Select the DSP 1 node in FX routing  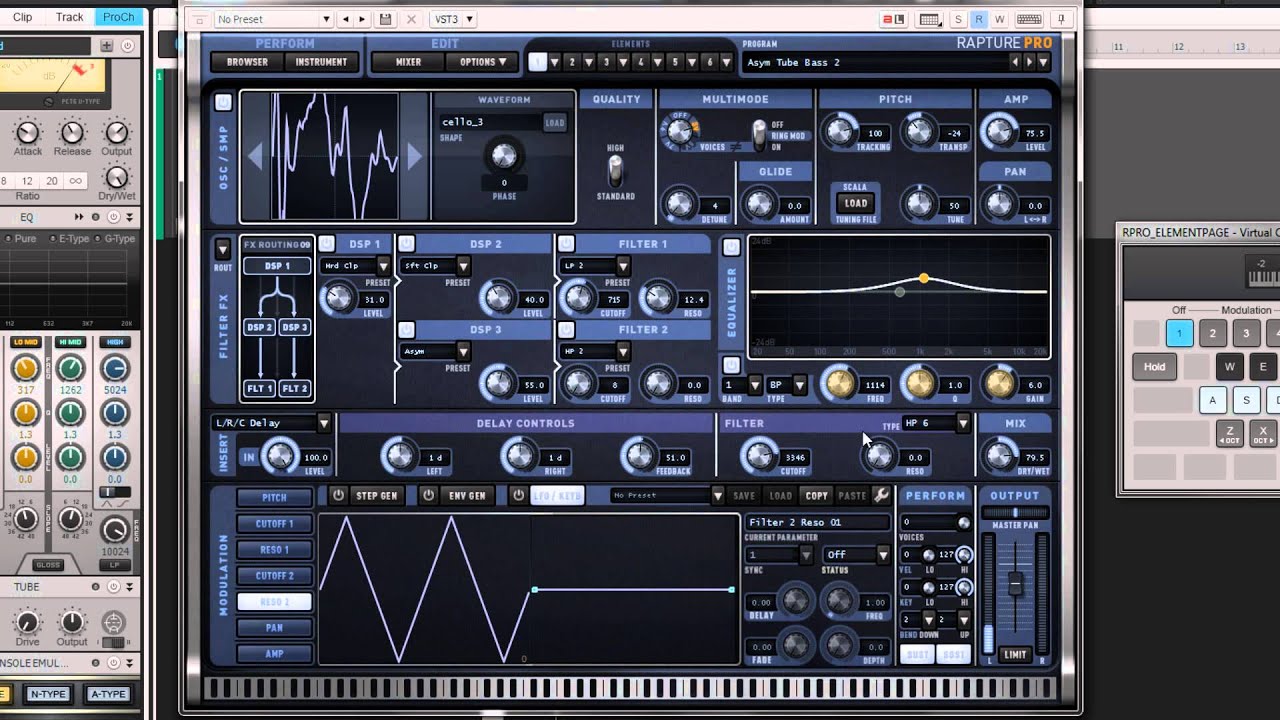click(x=277, y=266)
